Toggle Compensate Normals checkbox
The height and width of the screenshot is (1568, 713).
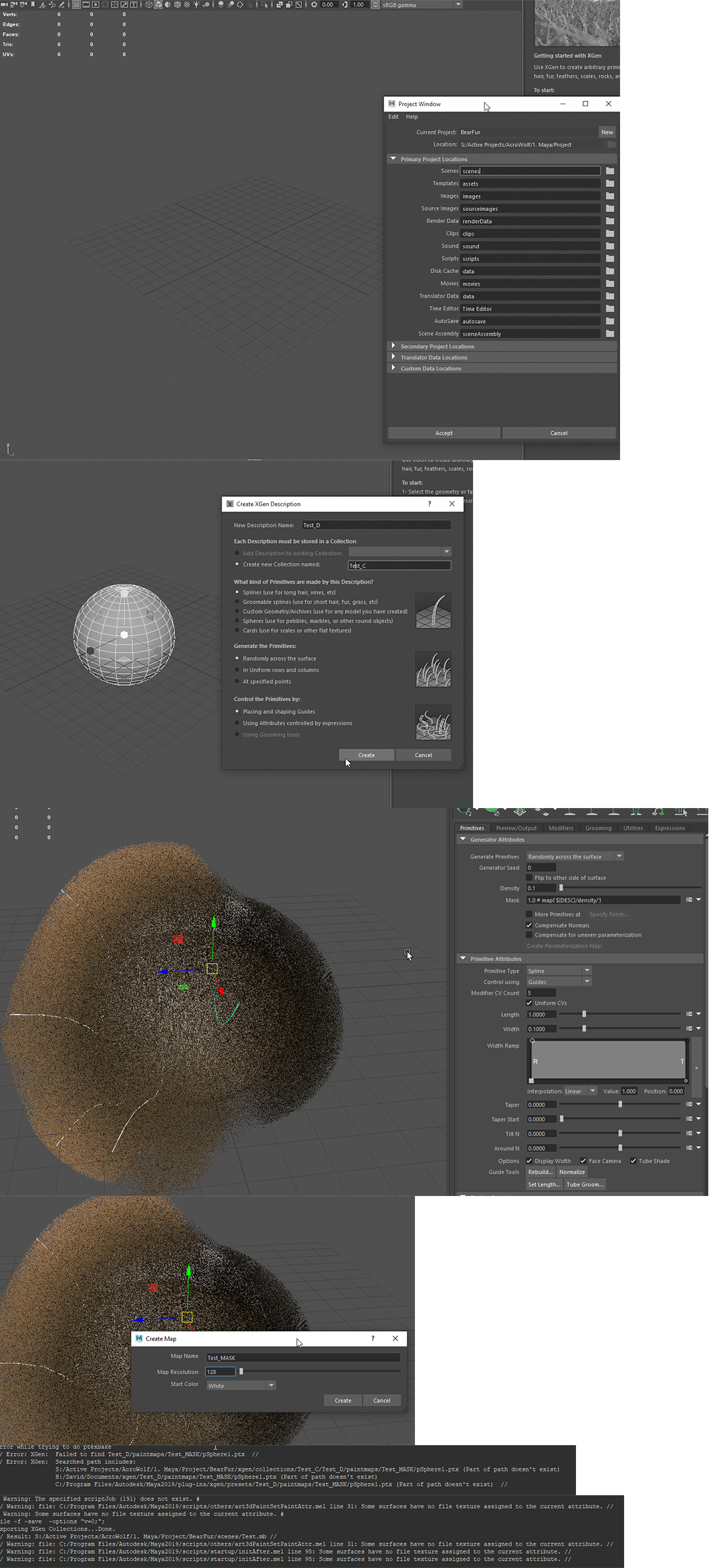click(x=529, y=926)
